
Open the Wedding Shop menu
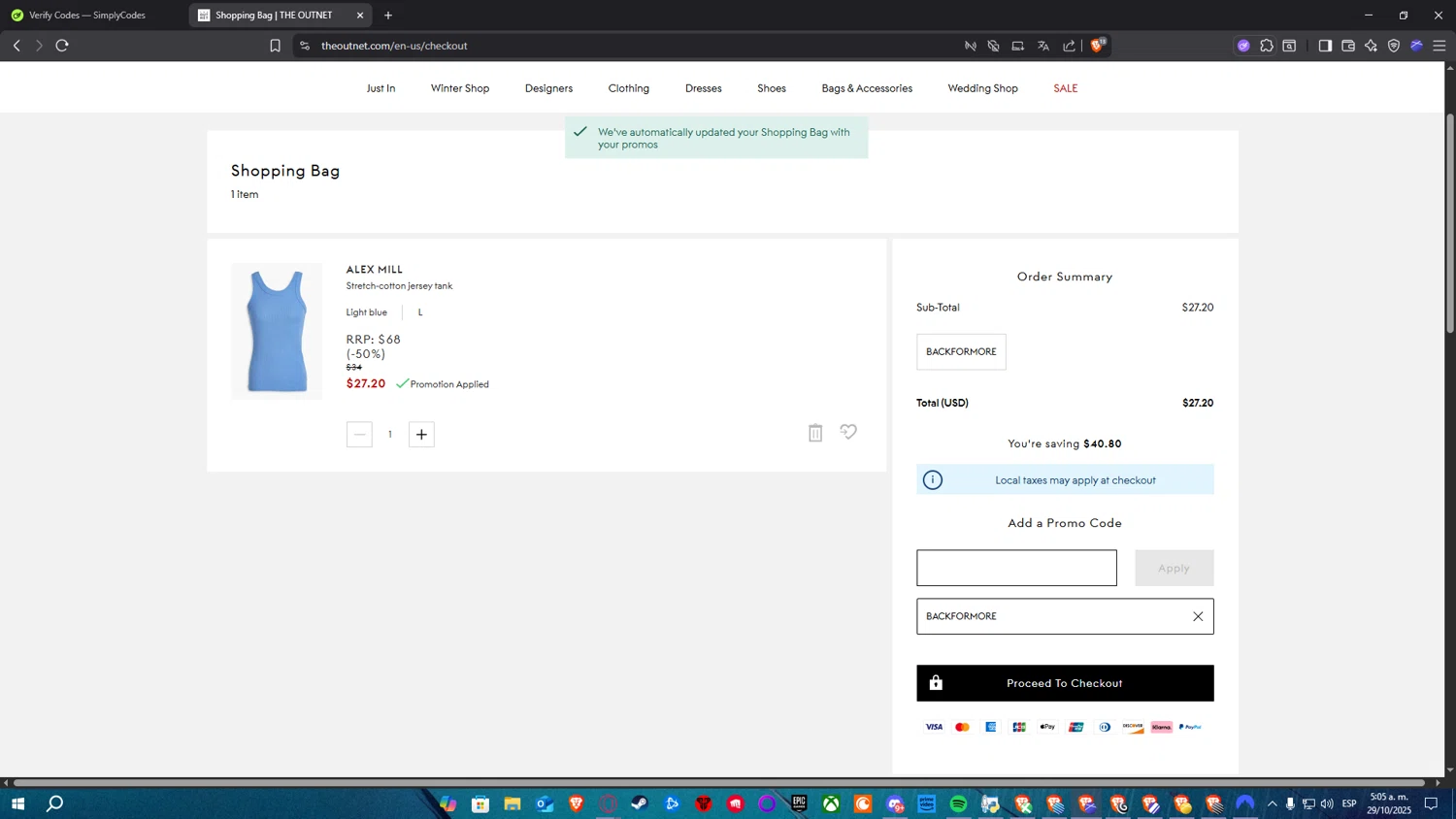point(983,88)
